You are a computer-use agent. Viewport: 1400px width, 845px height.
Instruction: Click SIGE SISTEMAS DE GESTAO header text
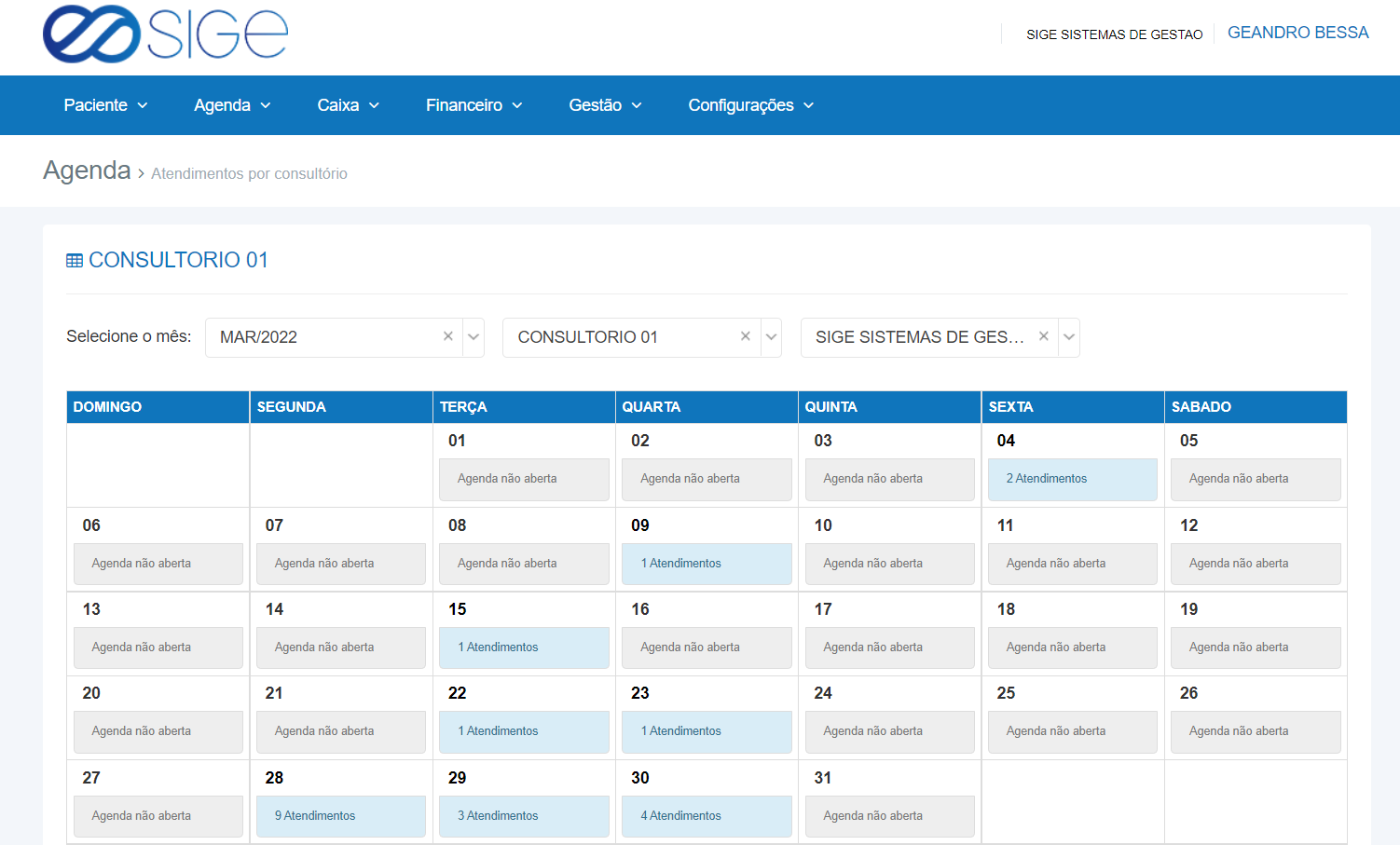(x=1115, y=34)
